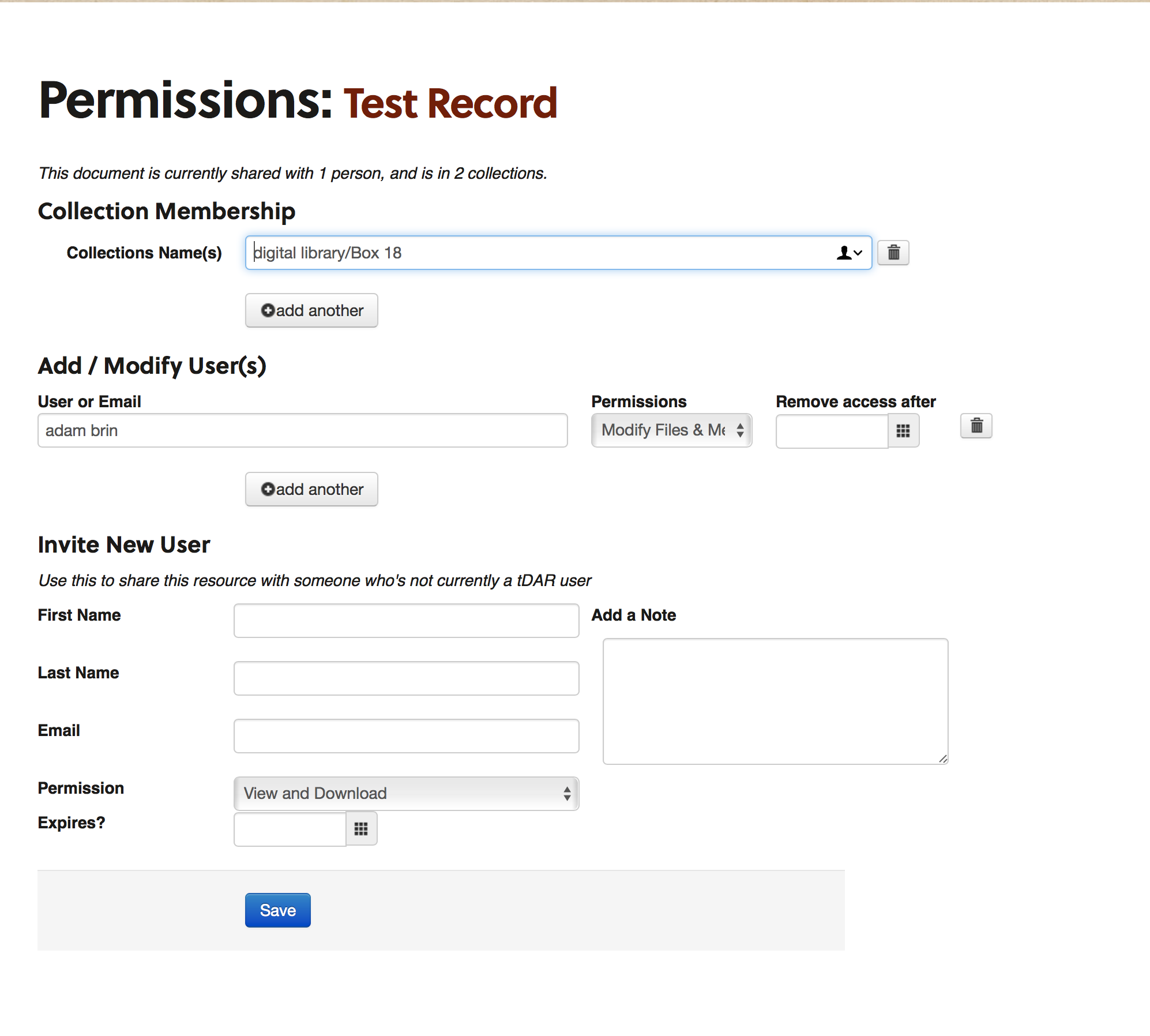Save the permissions form
The height and width of the screenshot is (1036, 1150).
(x=278, y=910)
